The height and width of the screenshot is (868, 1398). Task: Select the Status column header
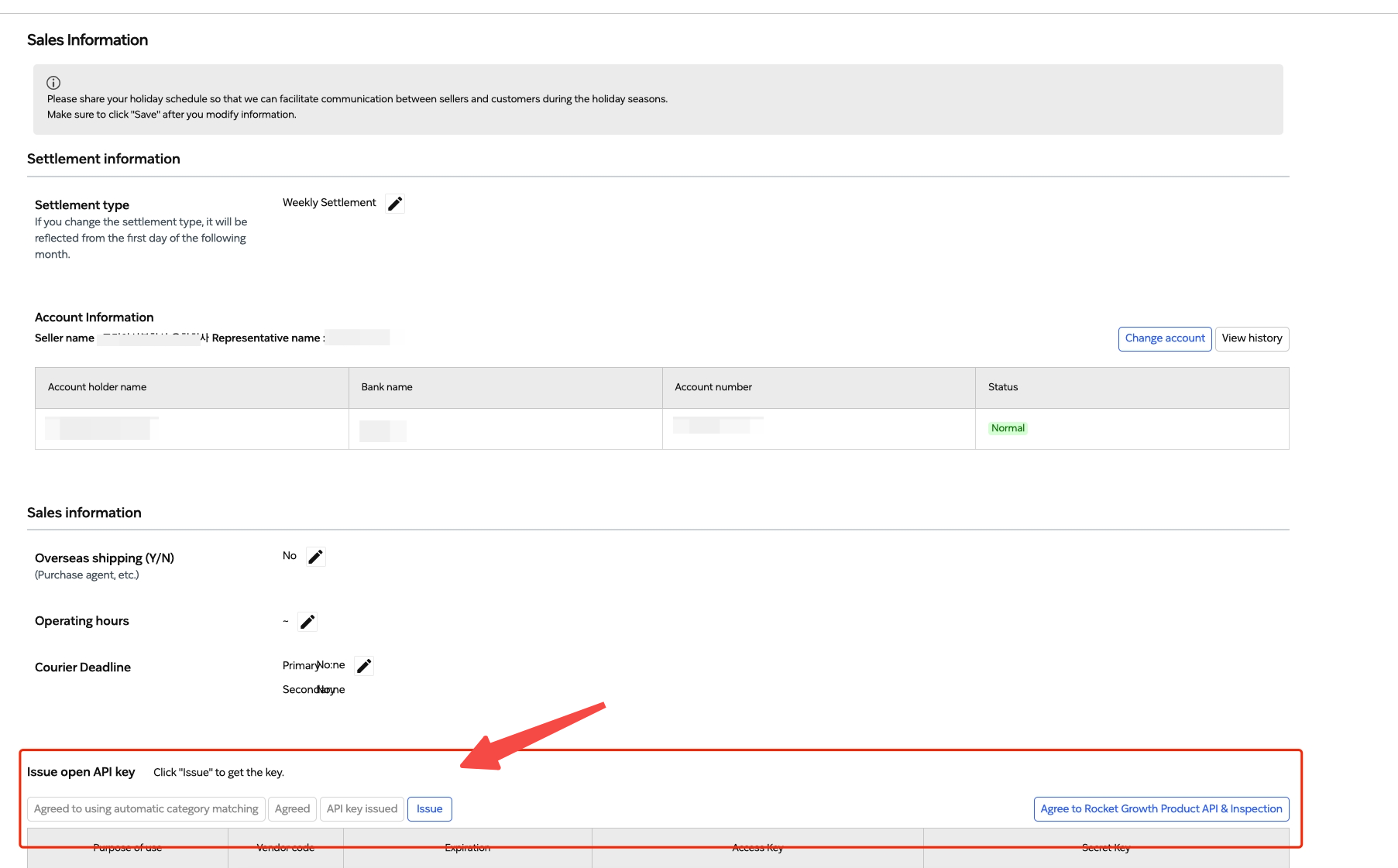click(x=1003, y=387)
